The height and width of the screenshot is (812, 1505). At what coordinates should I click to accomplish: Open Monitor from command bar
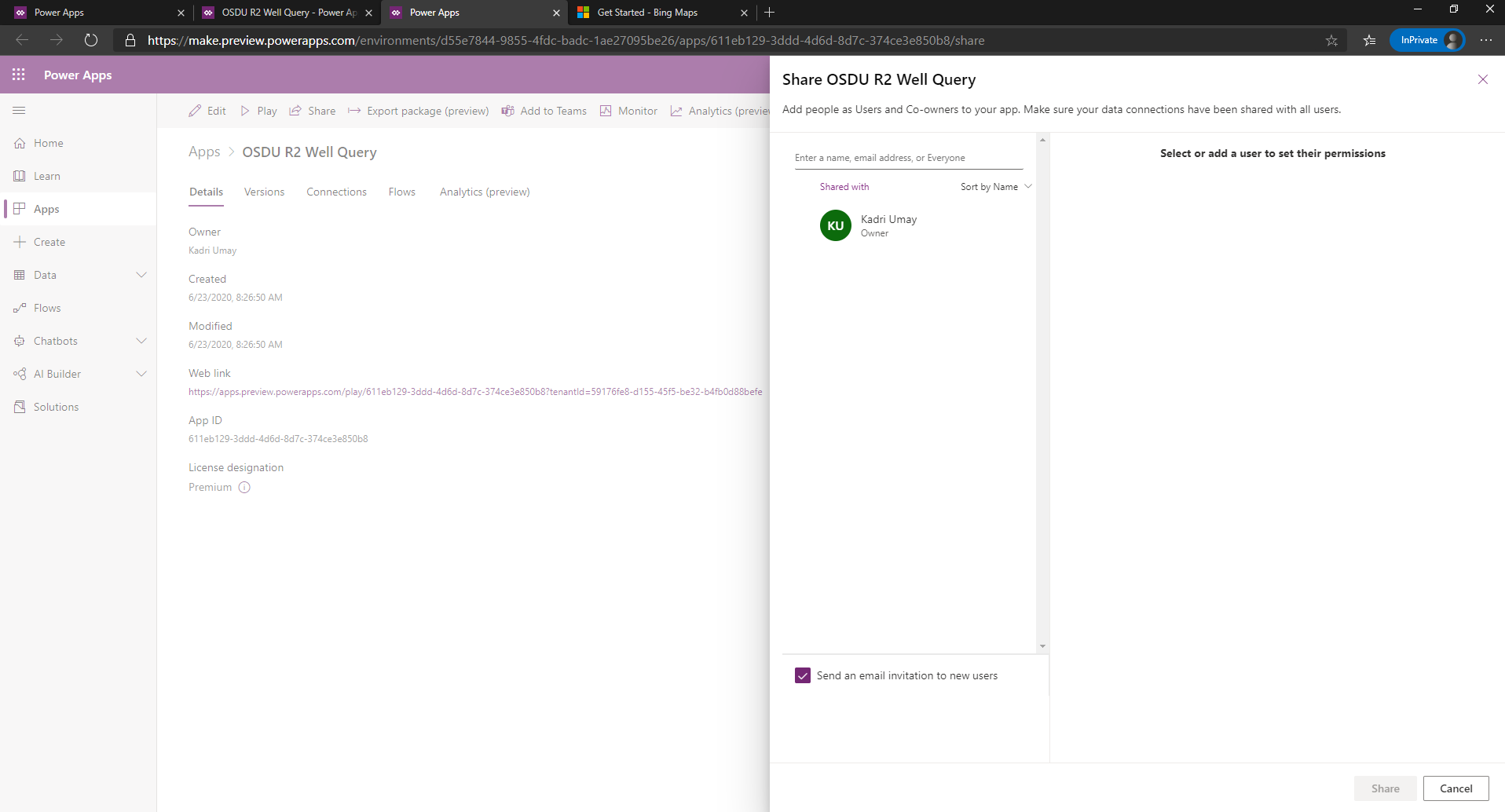[628, 111]
